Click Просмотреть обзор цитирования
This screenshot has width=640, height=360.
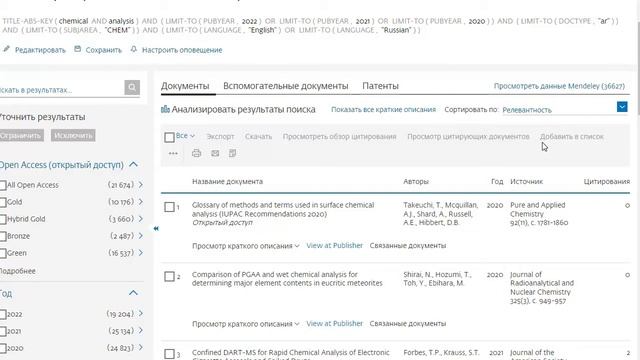340,136
